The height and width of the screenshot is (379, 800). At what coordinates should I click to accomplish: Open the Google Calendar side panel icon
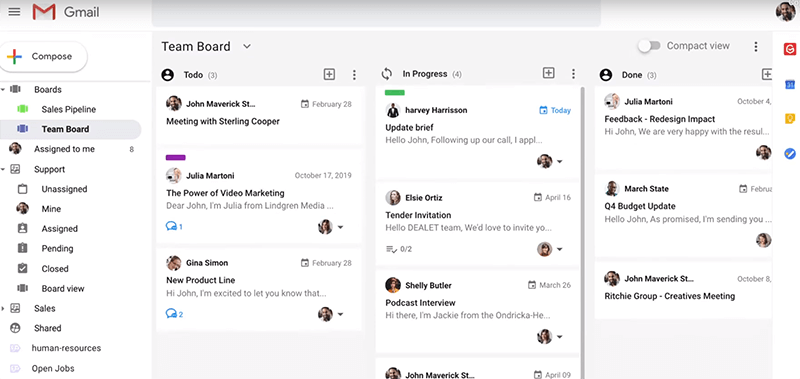pyautogui.click(x=790, y=85)
